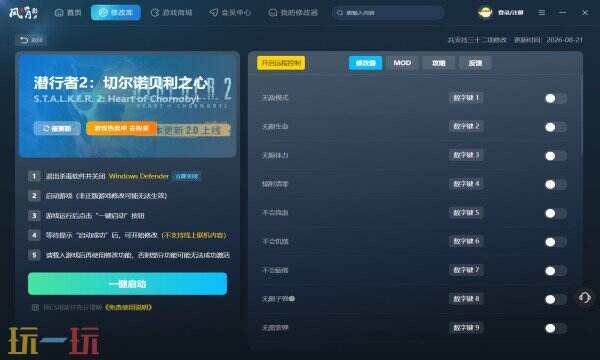Image resolution: width=600 pixels, height=360 pixels.
Task: Click the app logo at top left
Action: (23, 12)
